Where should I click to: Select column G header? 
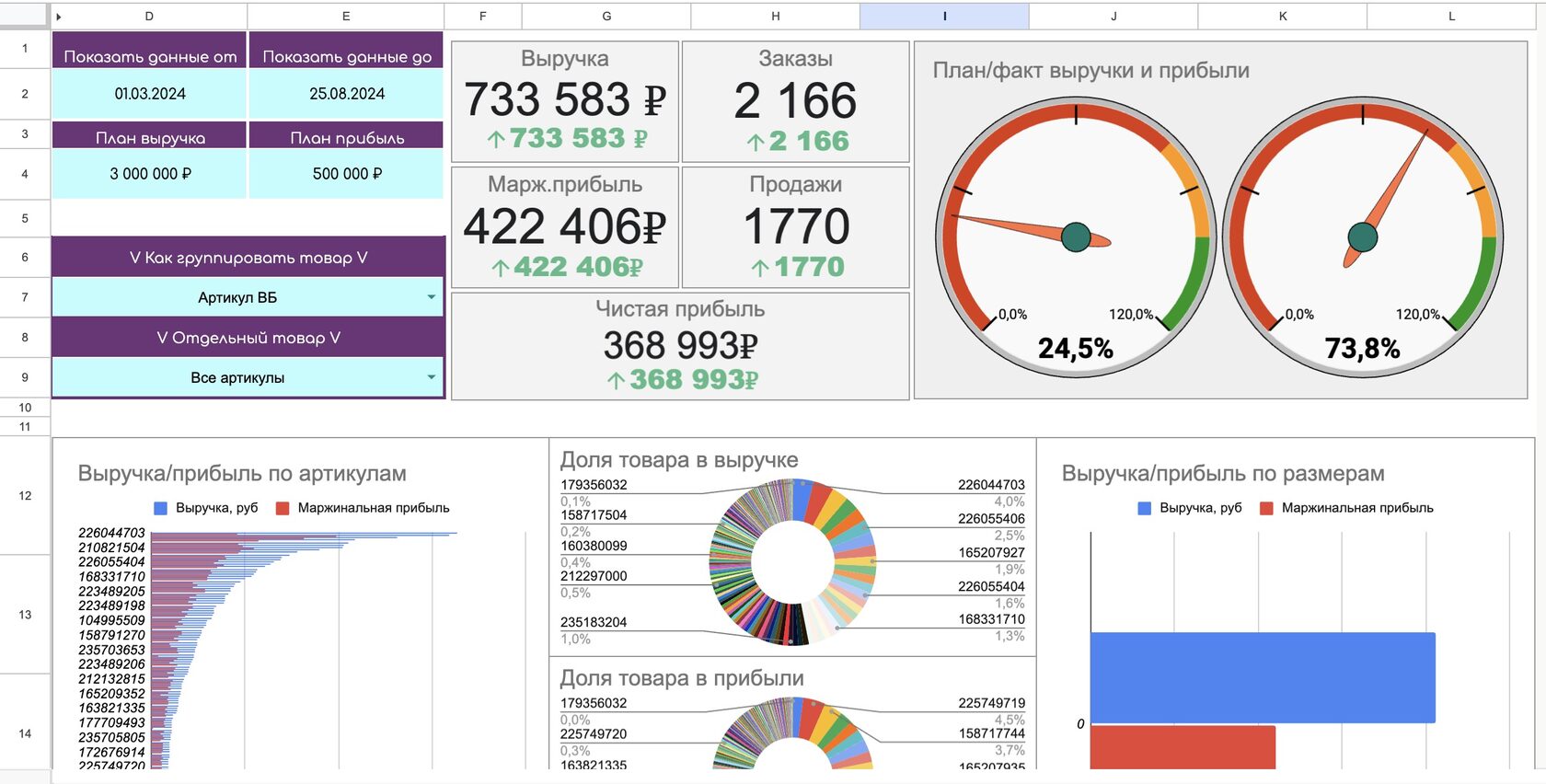point(606,17)
